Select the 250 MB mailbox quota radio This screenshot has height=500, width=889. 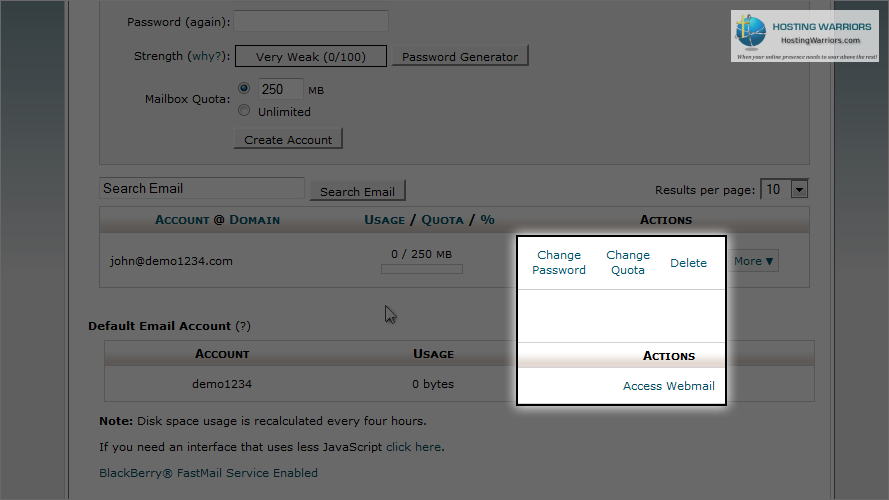tap(244, 88)
